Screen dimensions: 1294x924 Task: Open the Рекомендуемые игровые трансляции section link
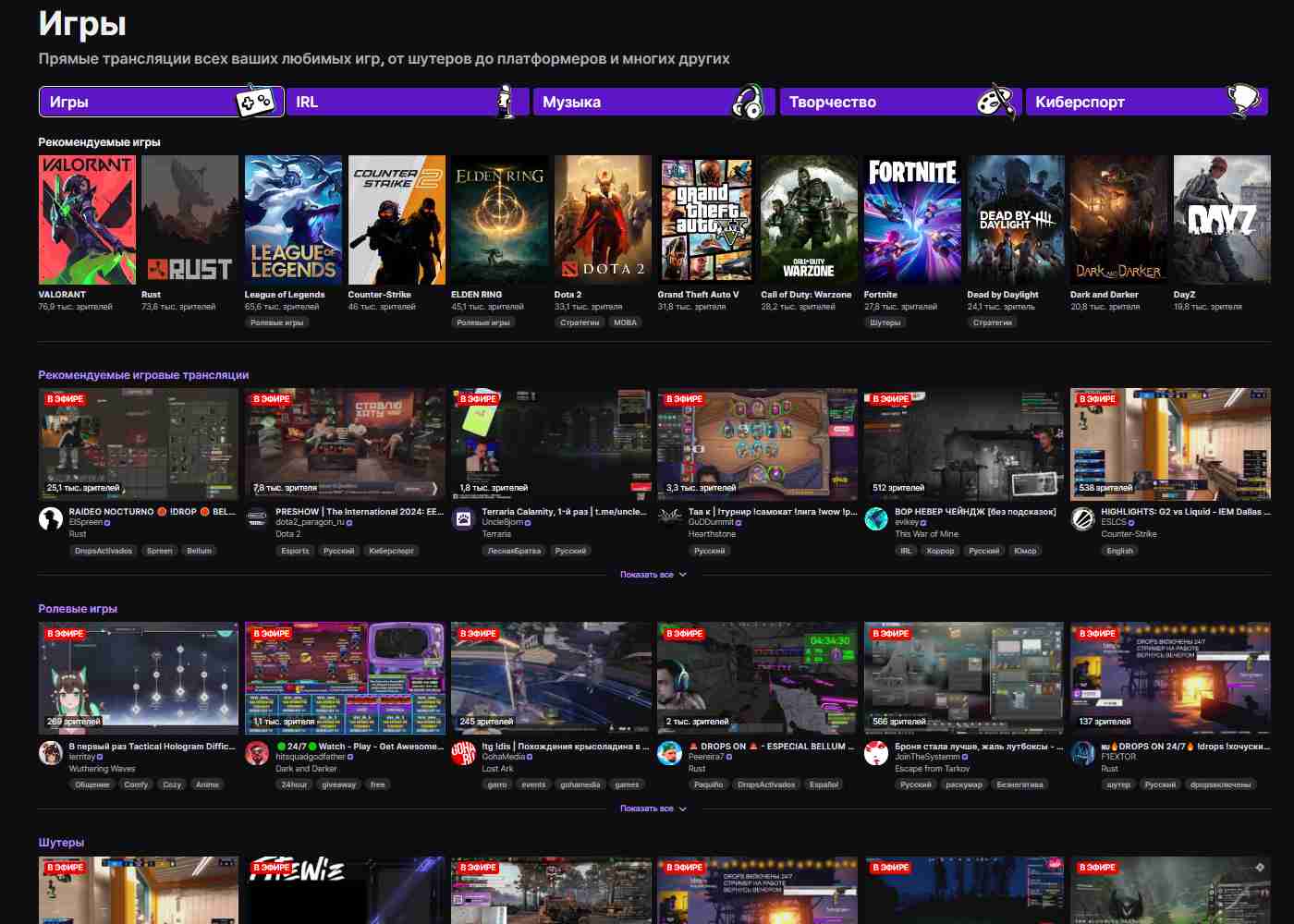(x=143, y=375)
